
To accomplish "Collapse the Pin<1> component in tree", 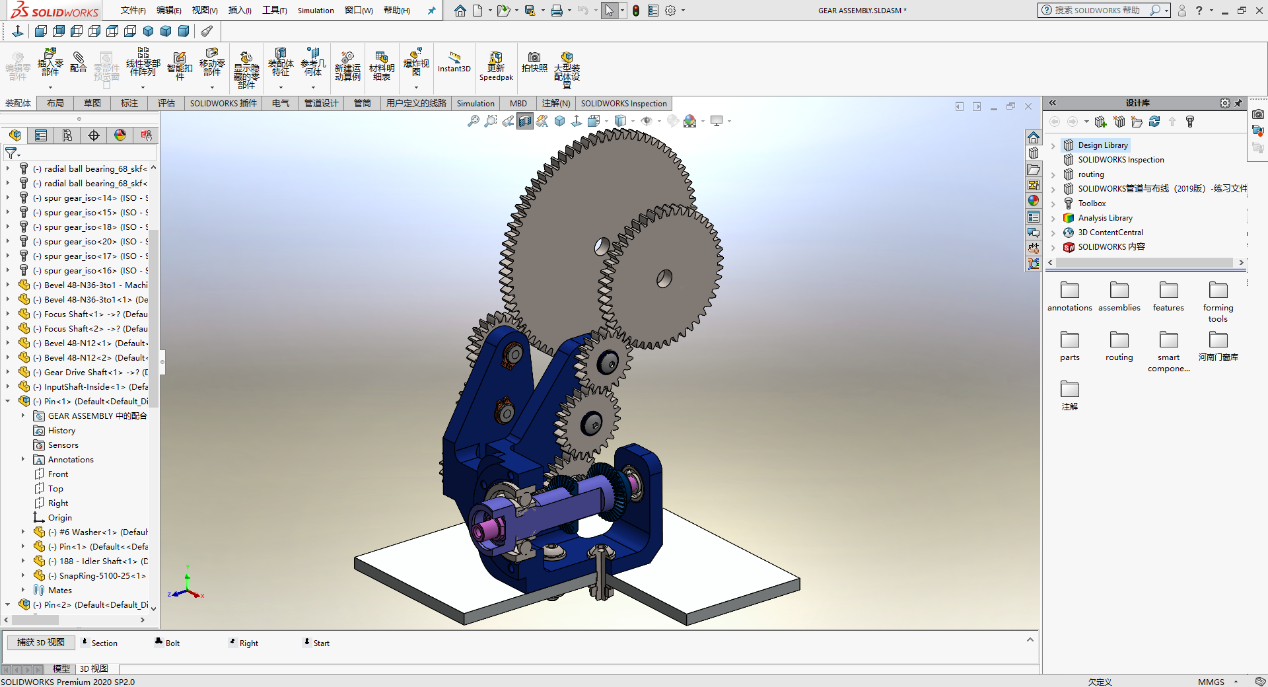I will point(10,400).
